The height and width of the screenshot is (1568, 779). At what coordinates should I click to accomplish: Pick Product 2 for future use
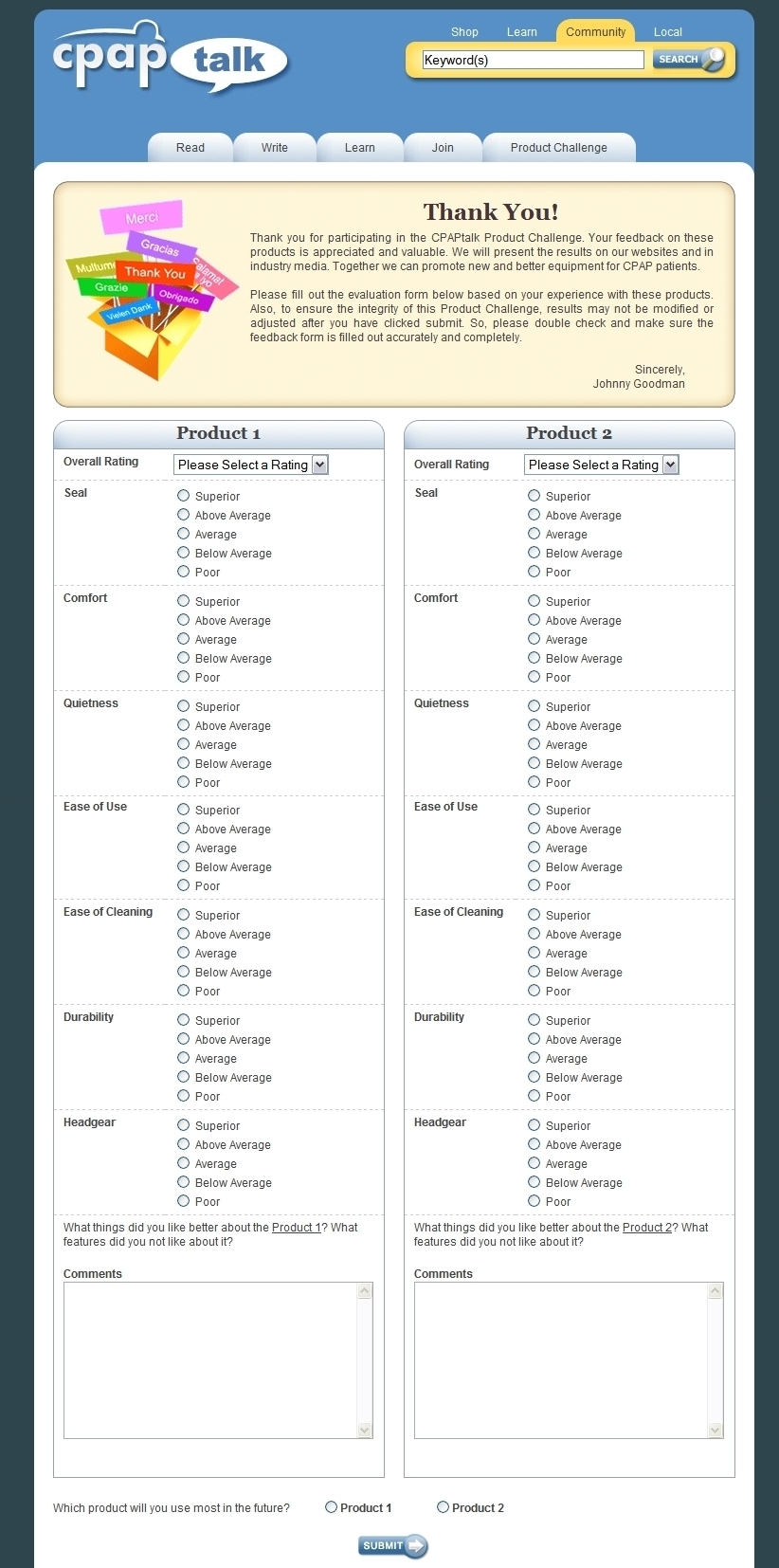(x=444, y=1507)
